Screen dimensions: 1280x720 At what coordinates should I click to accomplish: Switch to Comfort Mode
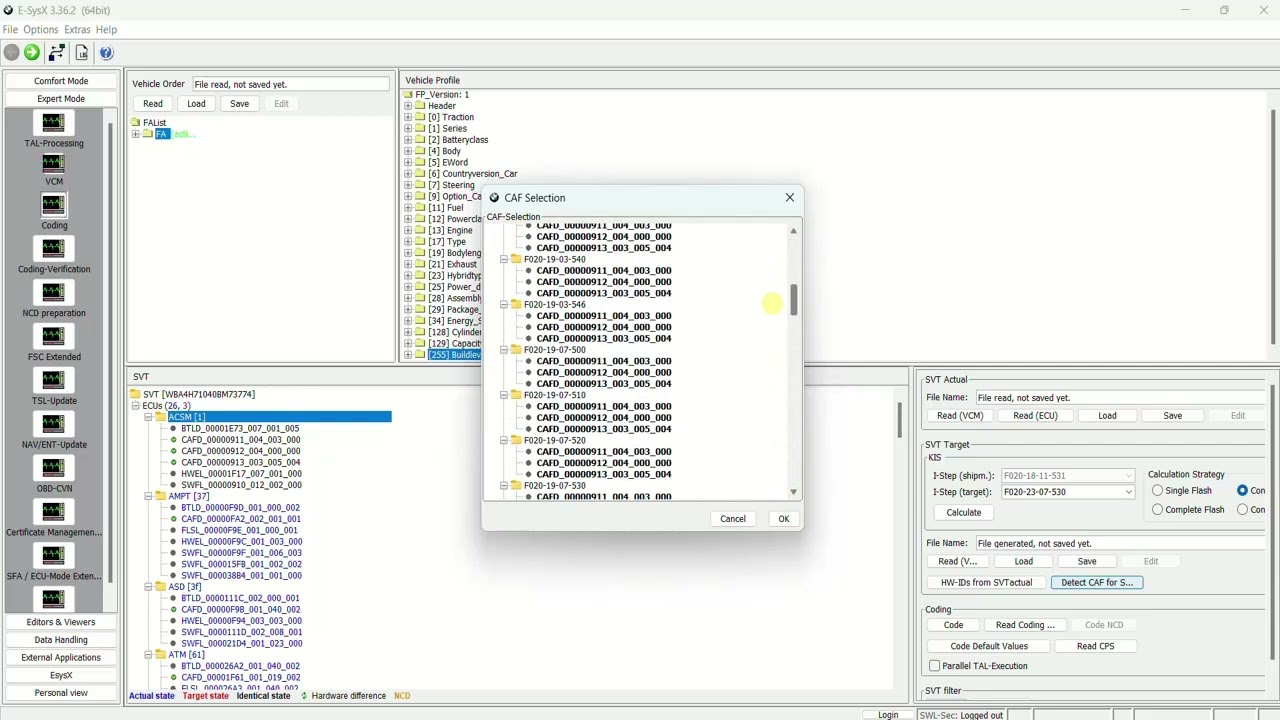(61, 81)
